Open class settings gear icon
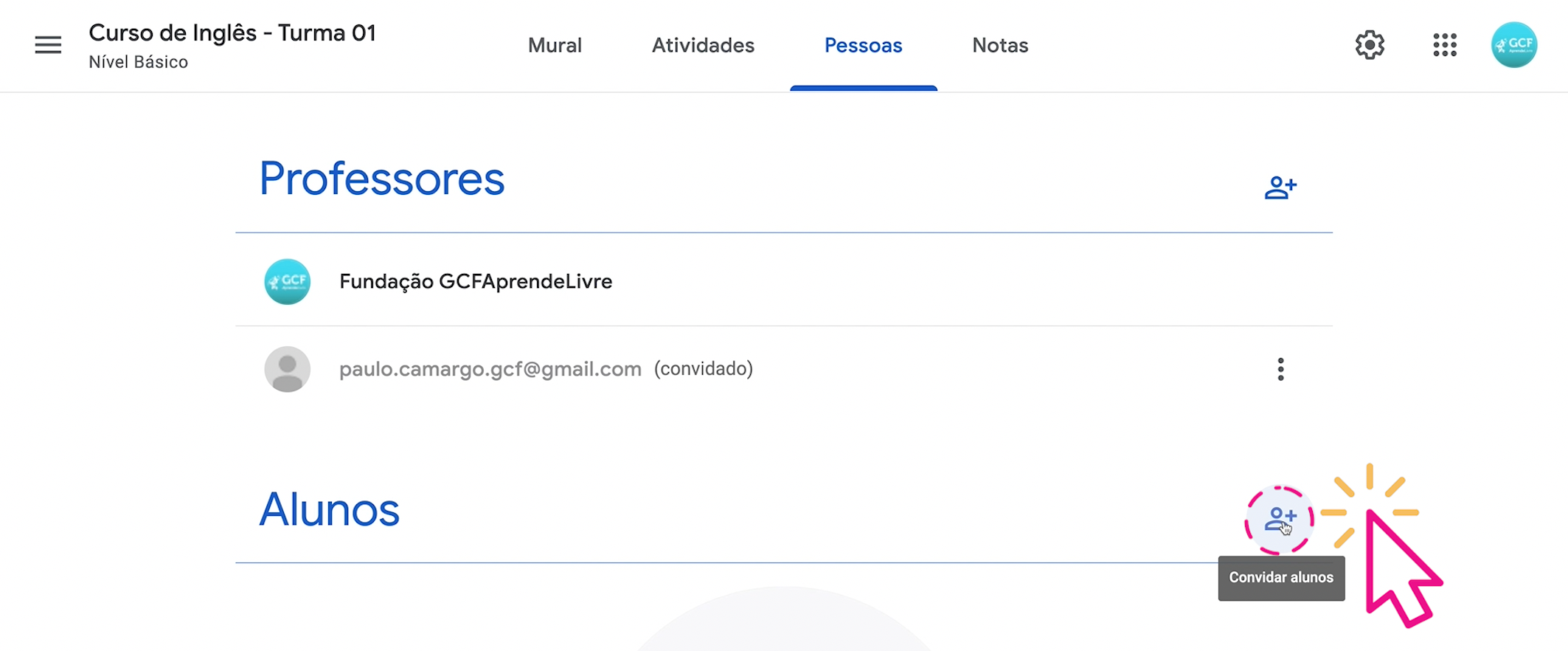Image resolution: width=1568 pixels, height=651 pixels. click(1370, 45)
